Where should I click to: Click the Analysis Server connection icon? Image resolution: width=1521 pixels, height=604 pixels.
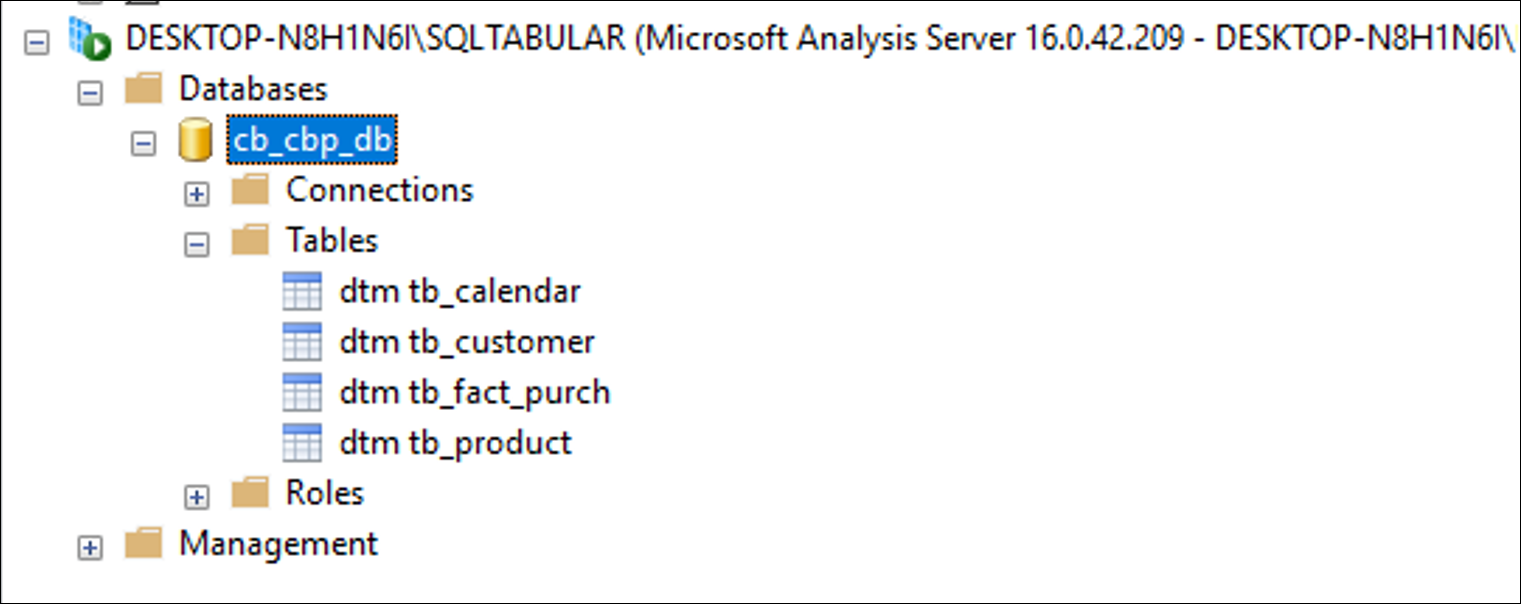[x=89, y=40]
